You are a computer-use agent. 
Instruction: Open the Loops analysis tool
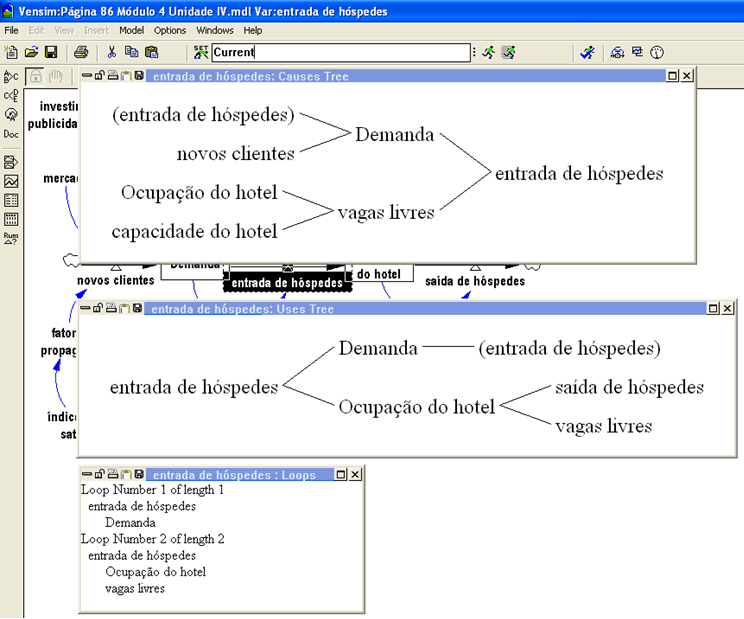pyautogui.click(x=11, y=114)
